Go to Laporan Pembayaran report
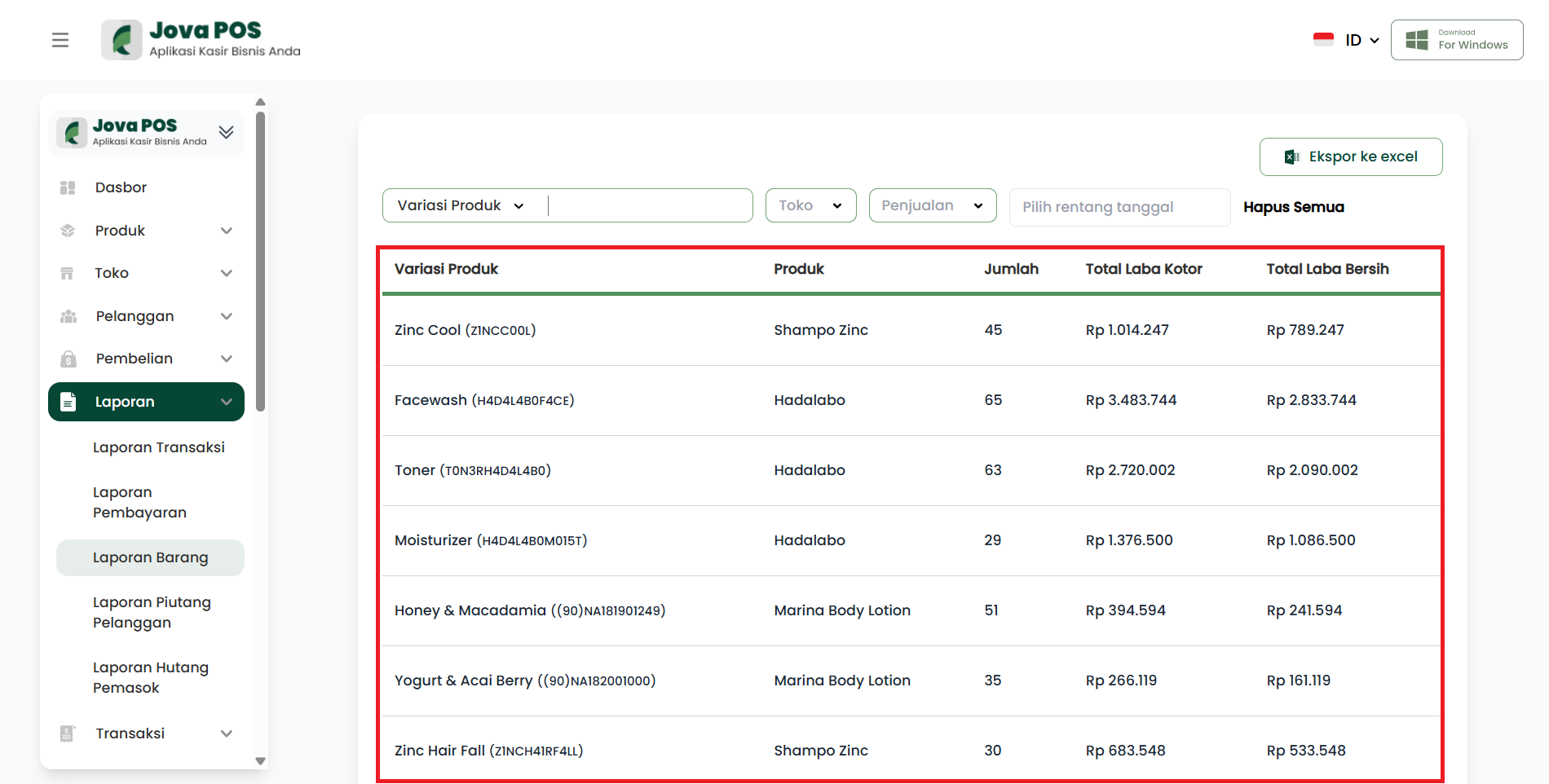This screenshot has height=784, width=1549. [139, 502]
